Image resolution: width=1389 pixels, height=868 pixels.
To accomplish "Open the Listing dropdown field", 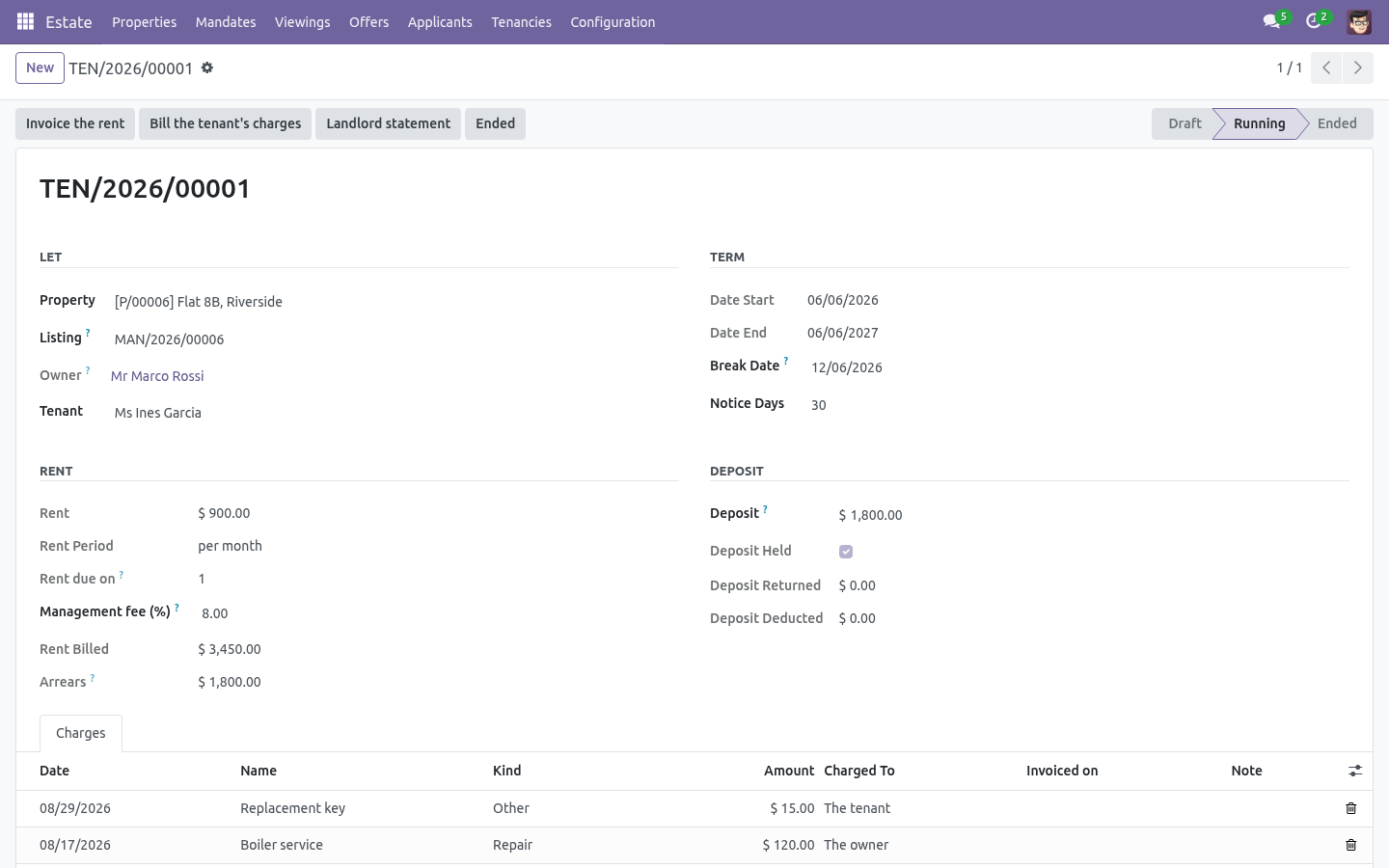I will pos(394,339).
